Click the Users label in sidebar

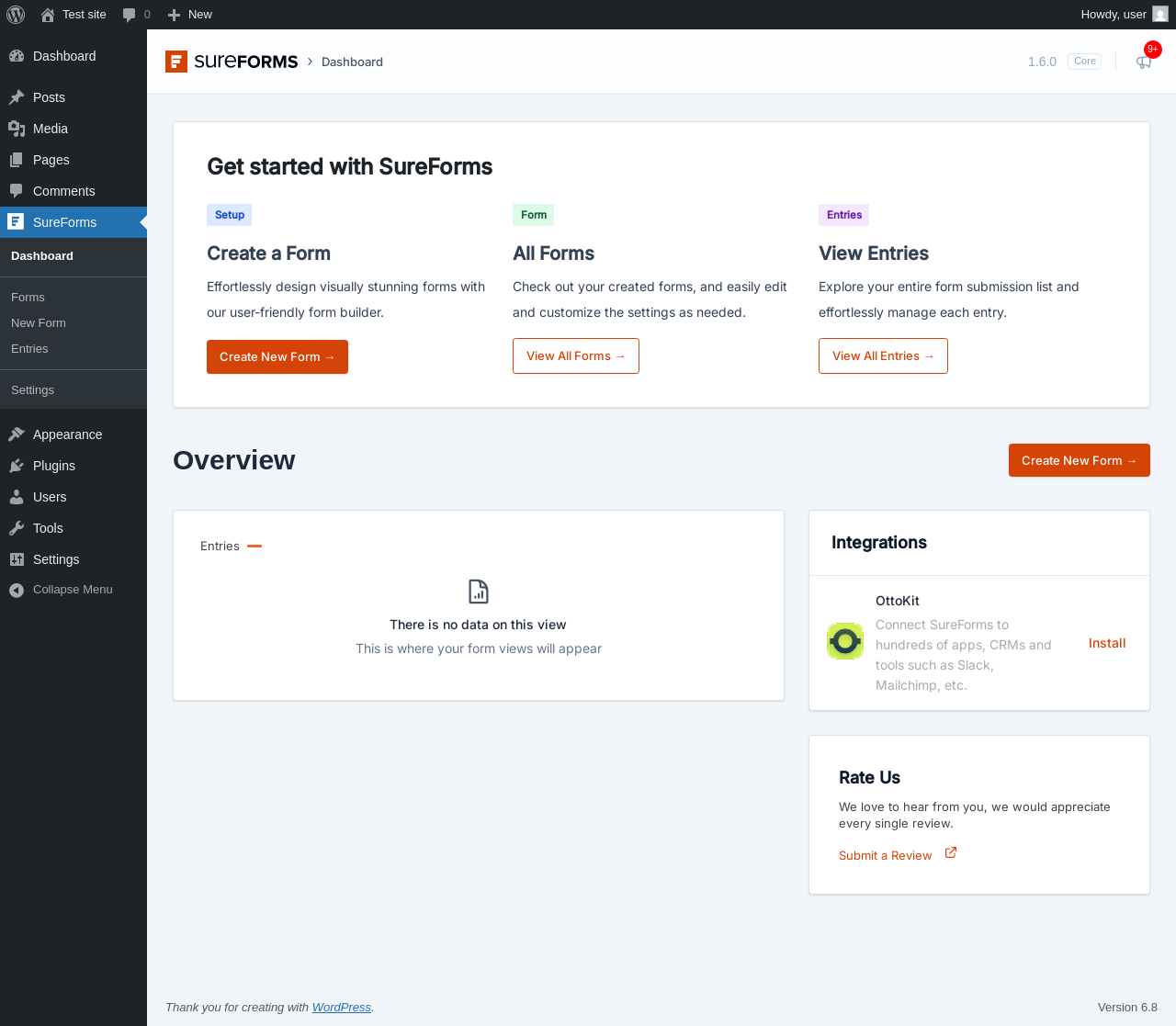point(50,497)
